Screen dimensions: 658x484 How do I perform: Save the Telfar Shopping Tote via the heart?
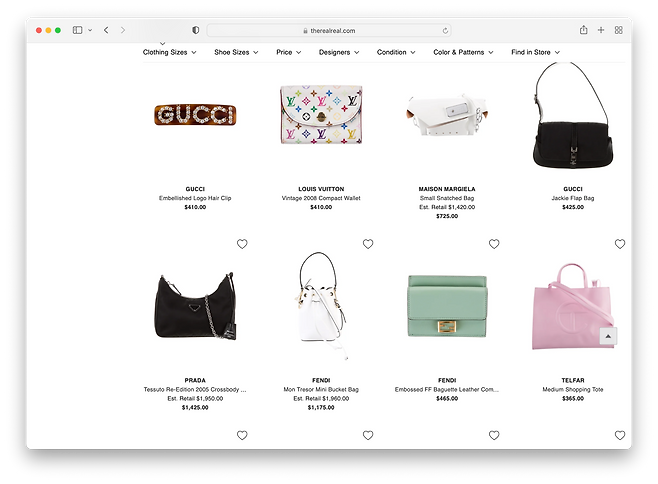point(620,244)
